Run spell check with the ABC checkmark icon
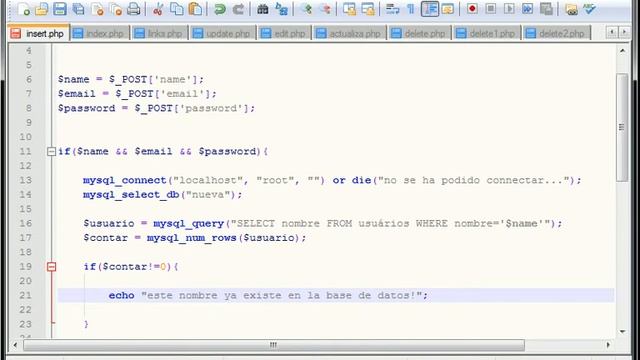The width and height of the screenshot is (640, 360). tap(589, 9)
